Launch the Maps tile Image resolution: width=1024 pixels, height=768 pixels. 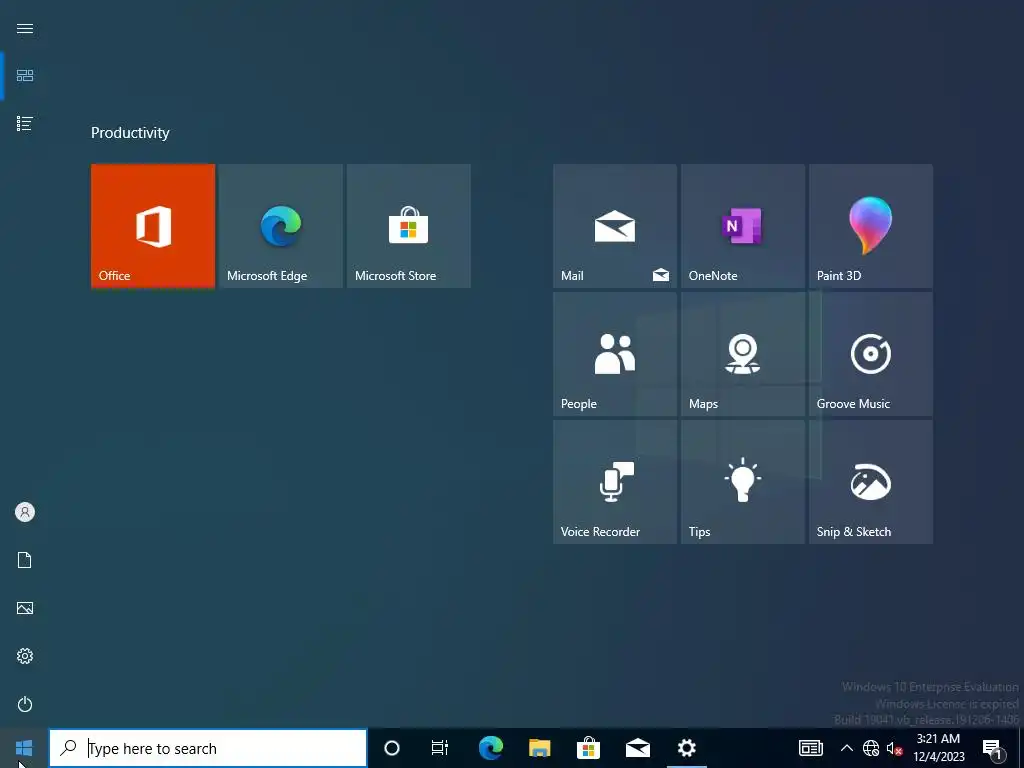coord(743,354)
